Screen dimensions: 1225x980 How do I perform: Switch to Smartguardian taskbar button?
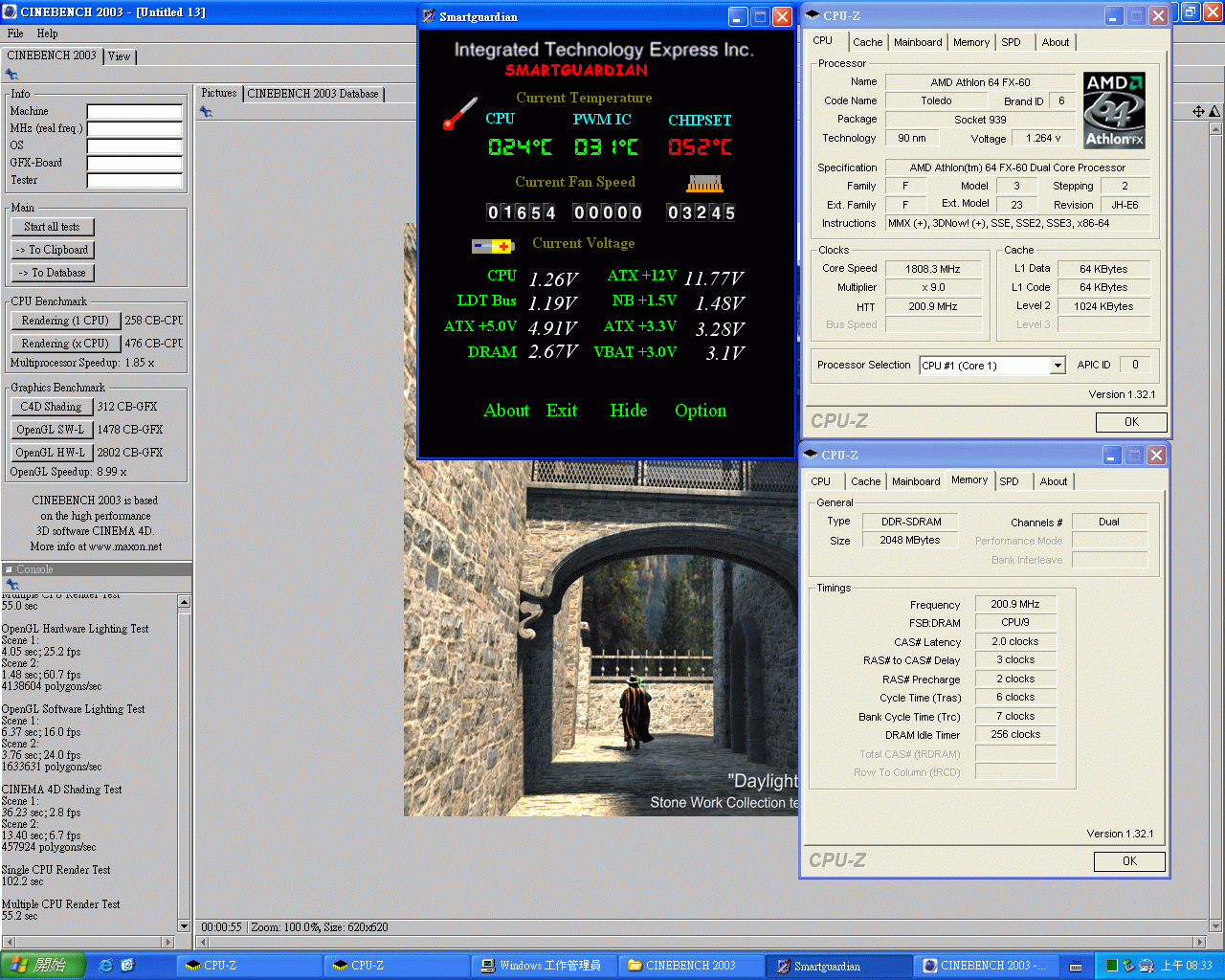(839, 966)
